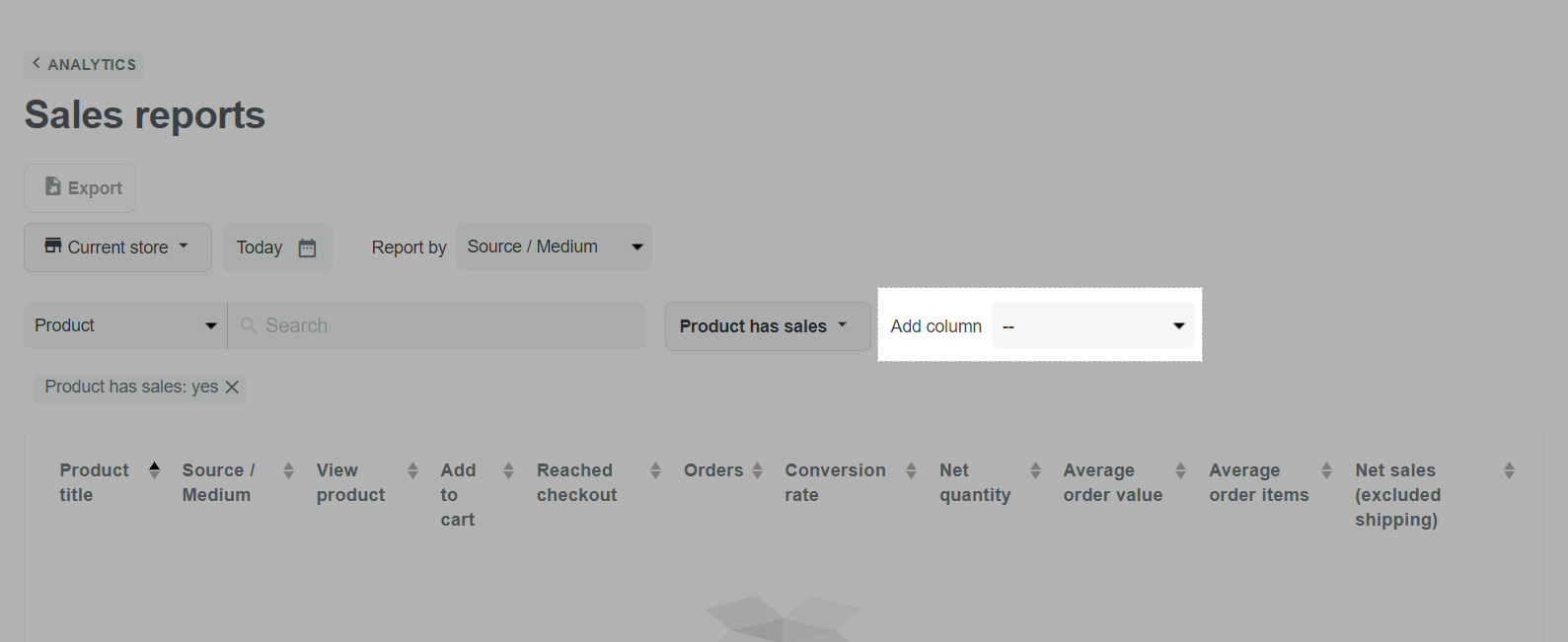The image size is (1568, 642).
Task: Open the Product has sales filter menu
Action: click(767, 326)
